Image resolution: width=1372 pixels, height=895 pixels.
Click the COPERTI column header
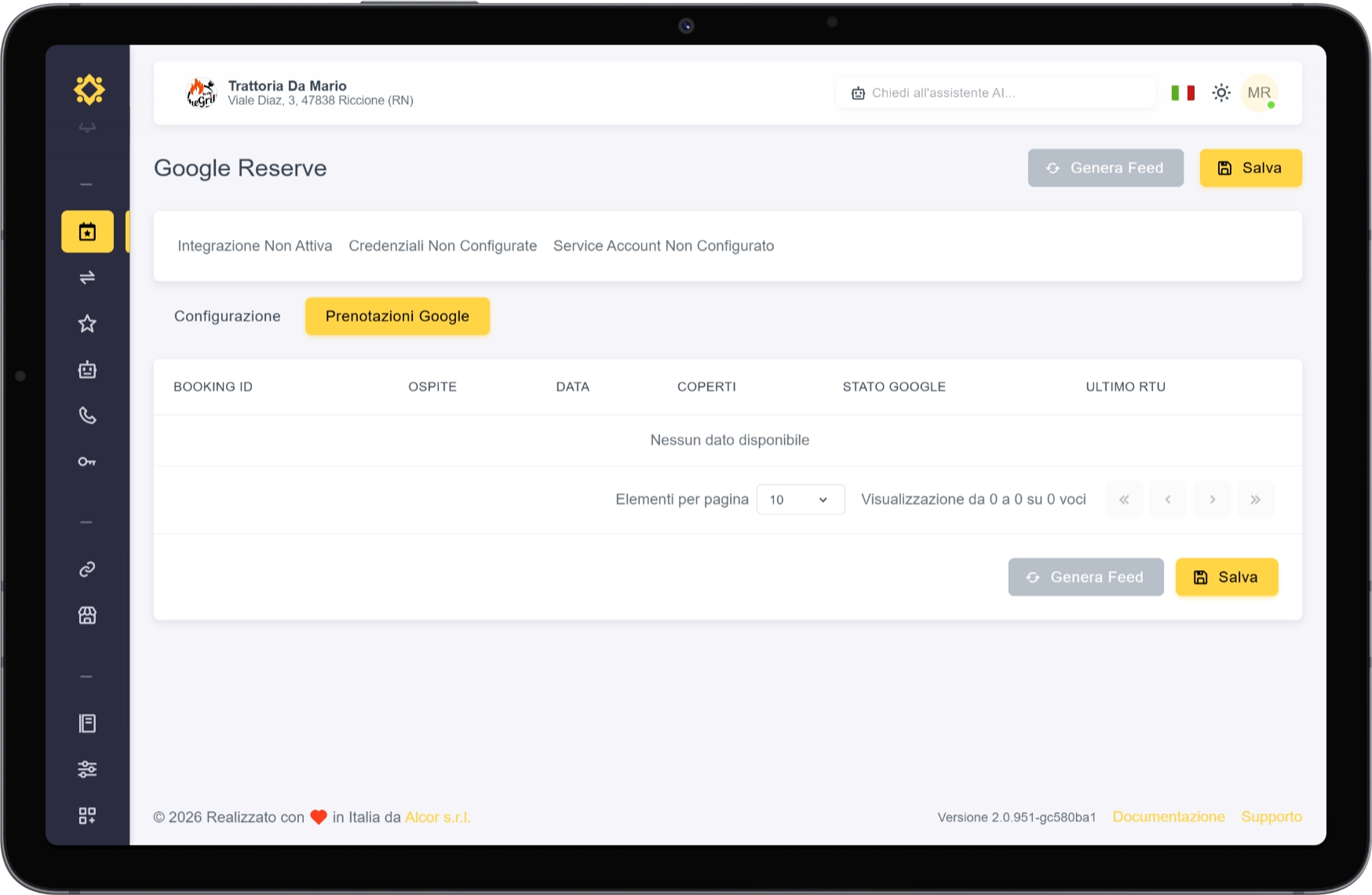pos(706,387)
